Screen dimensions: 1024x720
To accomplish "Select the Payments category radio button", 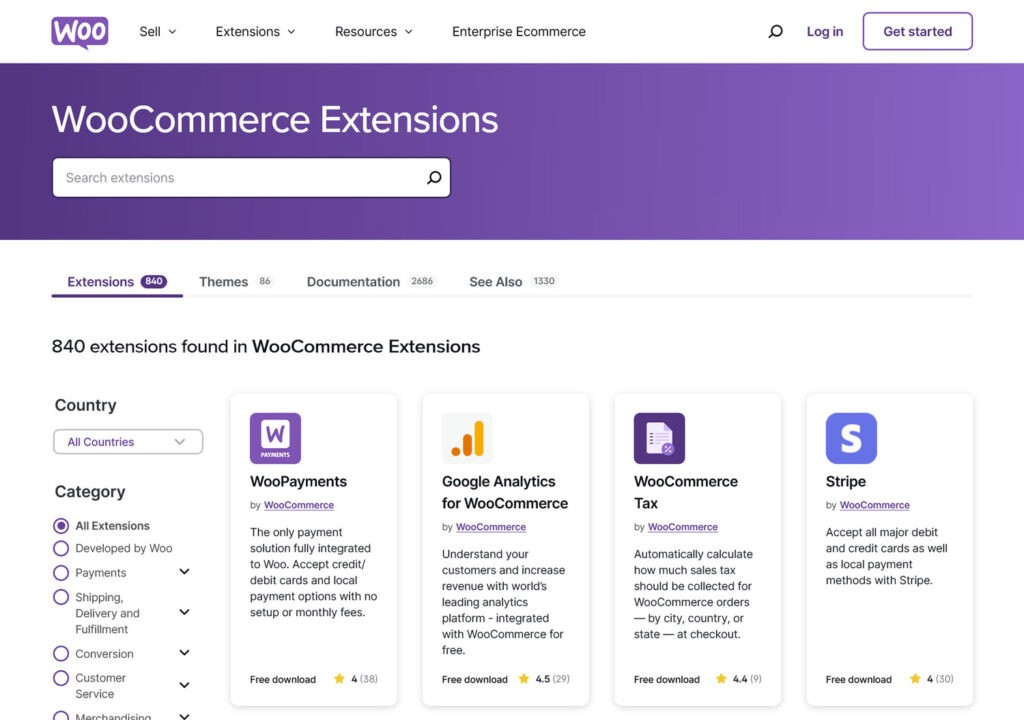I will click(x=61, y=572).
